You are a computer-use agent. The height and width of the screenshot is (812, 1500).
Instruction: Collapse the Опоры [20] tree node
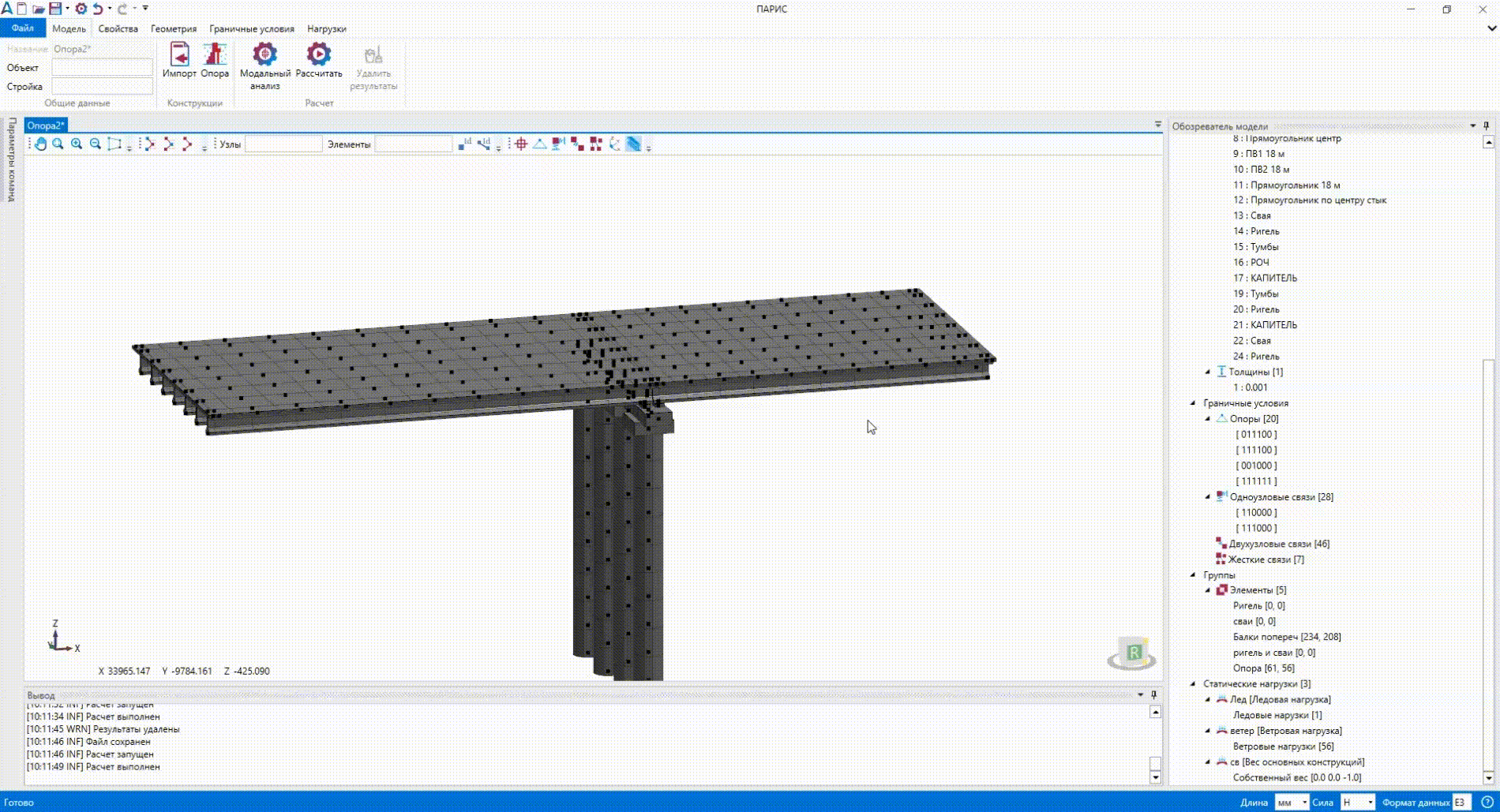1208,419
